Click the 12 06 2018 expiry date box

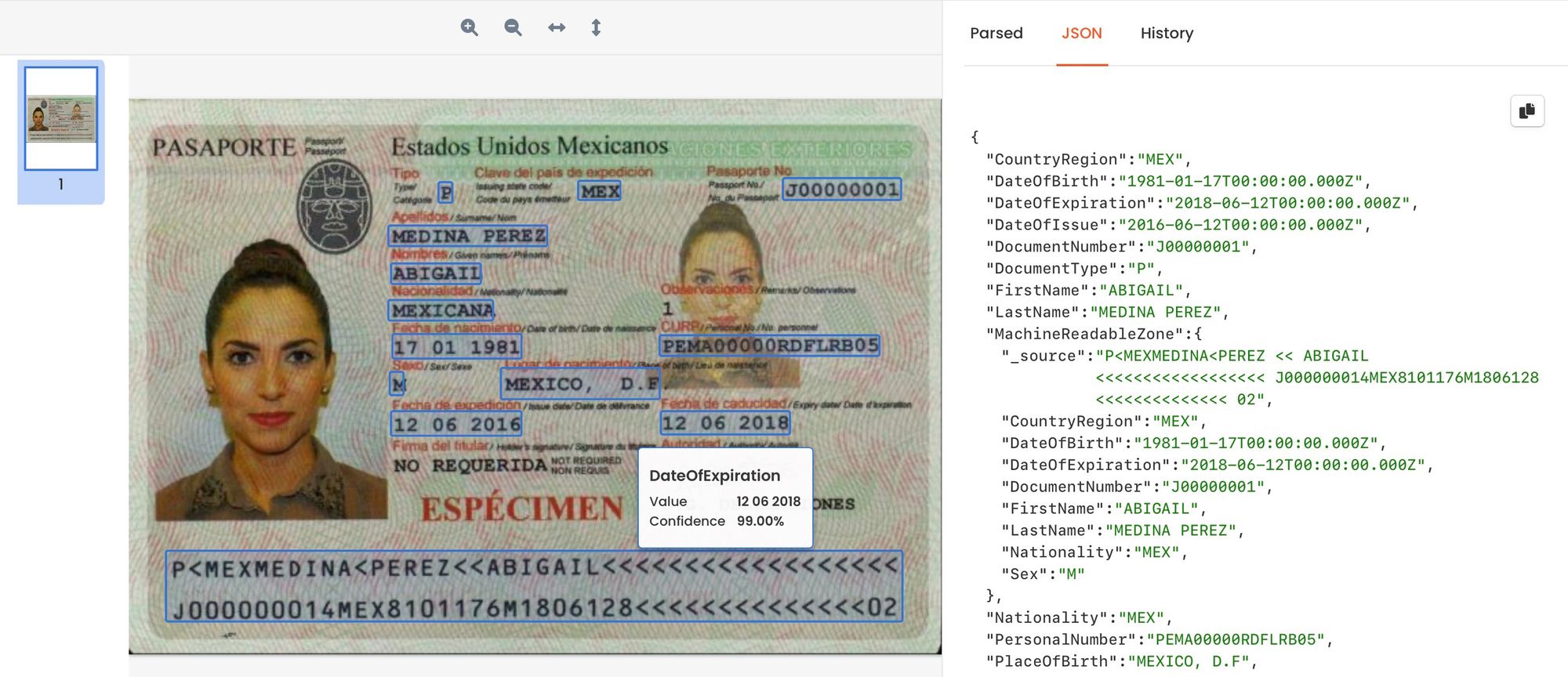pyautogui.click(x=724, y=423)
